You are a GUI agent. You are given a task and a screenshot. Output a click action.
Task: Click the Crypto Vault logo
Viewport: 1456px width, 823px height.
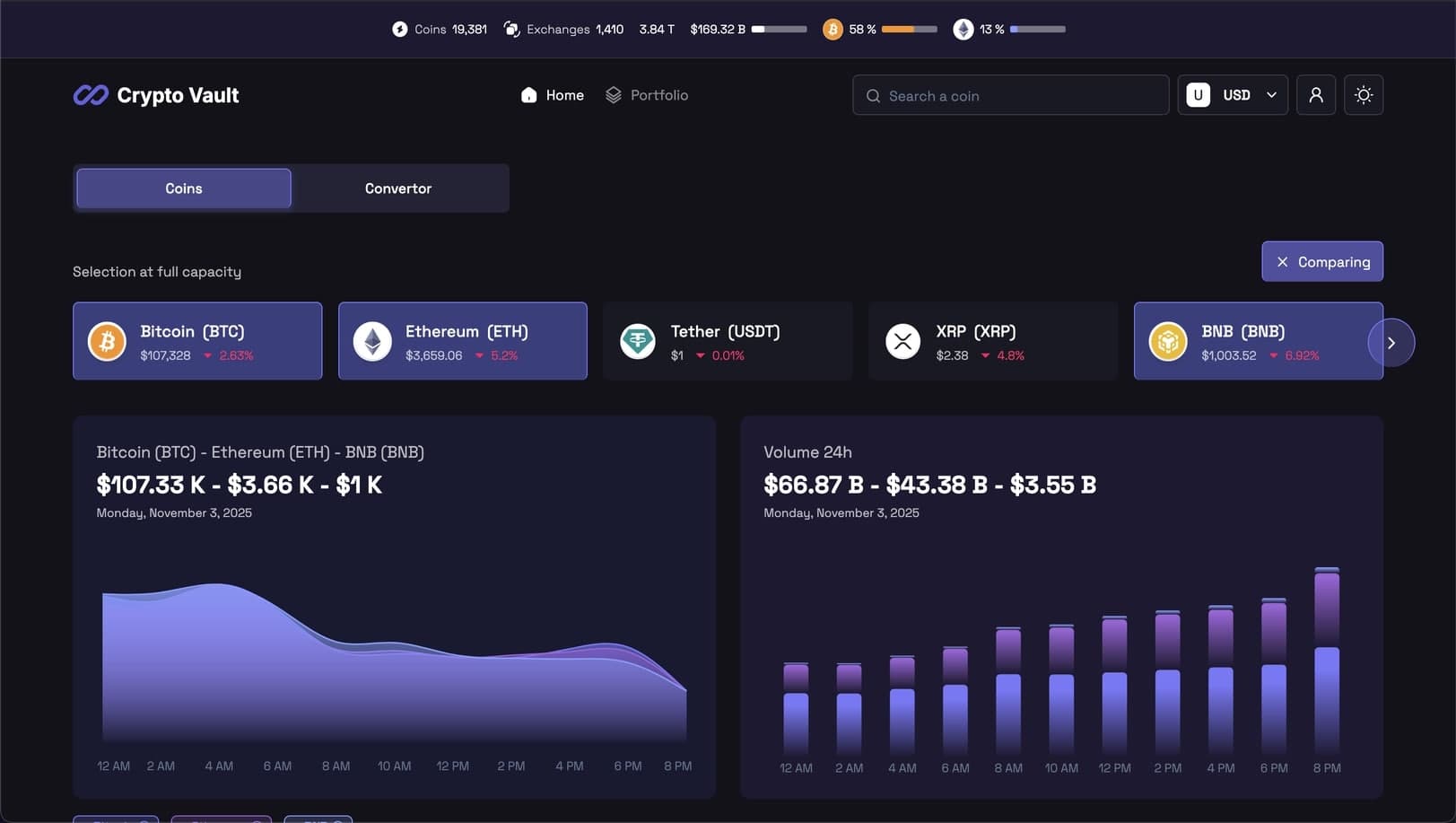click(154, 94)
